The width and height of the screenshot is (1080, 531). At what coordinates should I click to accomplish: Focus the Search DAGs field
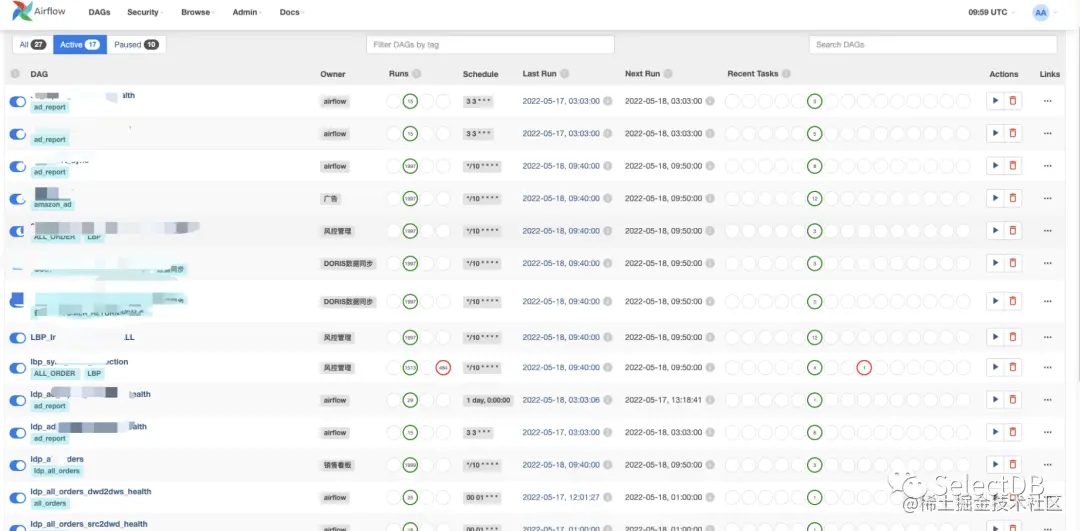click(x=933, y=45)
